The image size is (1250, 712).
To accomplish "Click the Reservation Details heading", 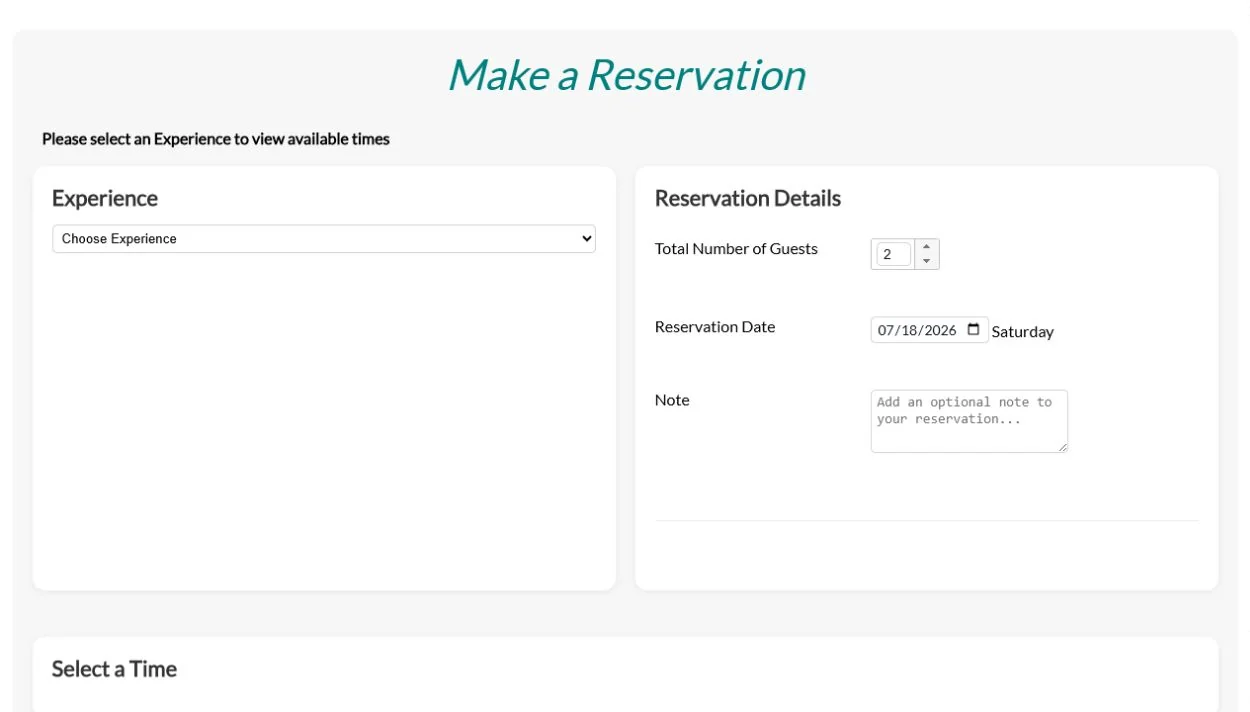I will pos(748,198).
